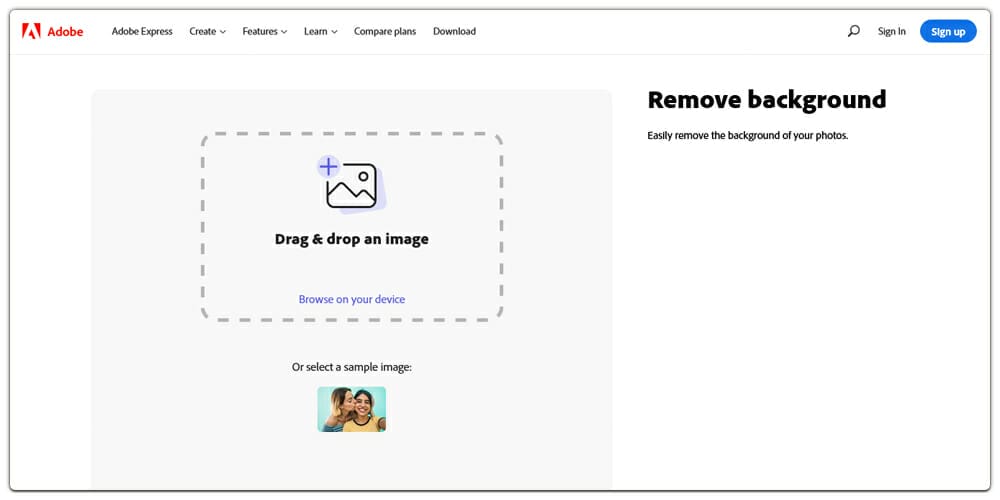Click the 'Remove background' heading

(x=766, y=100)
